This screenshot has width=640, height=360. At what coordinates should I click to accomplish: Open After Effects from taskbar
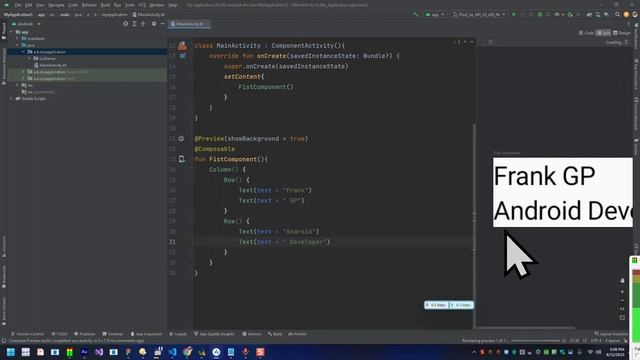[84, 352]
